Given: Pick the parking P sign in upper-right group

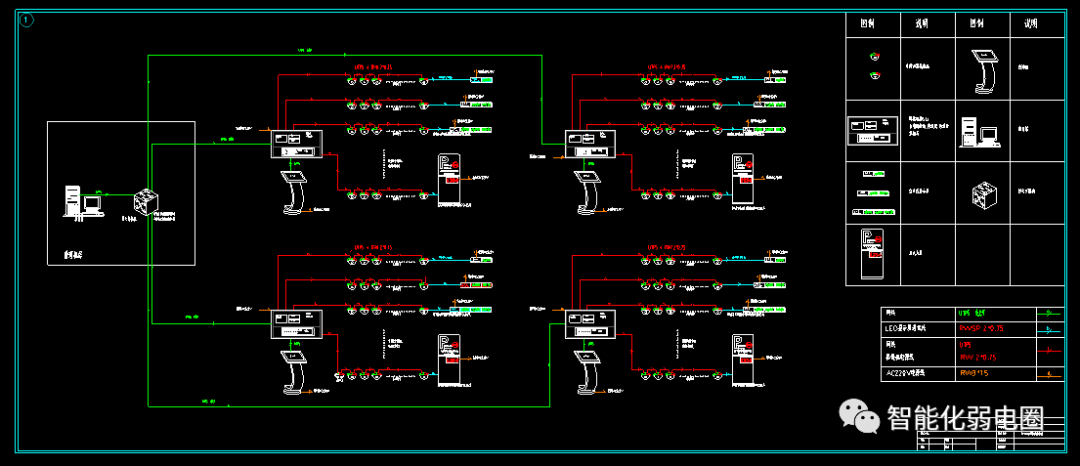Looking at the screenshot, I should point(742,179).
